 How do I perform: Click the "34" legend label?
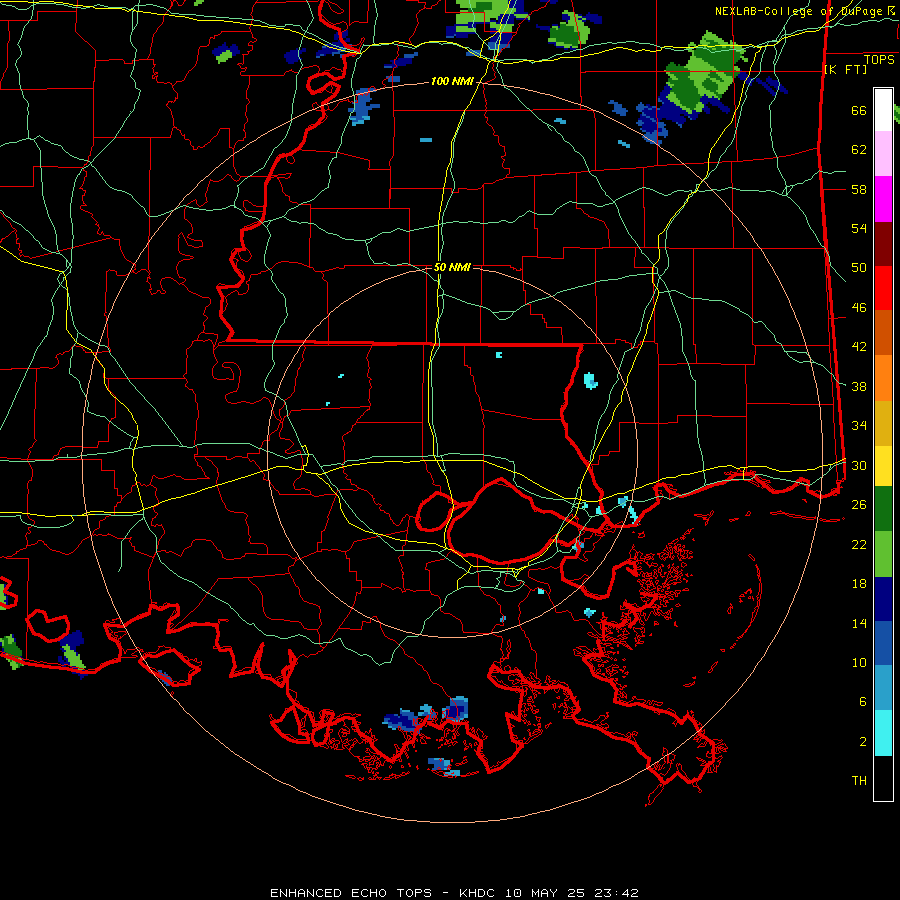pyautogui.click(x=859, y=425)
